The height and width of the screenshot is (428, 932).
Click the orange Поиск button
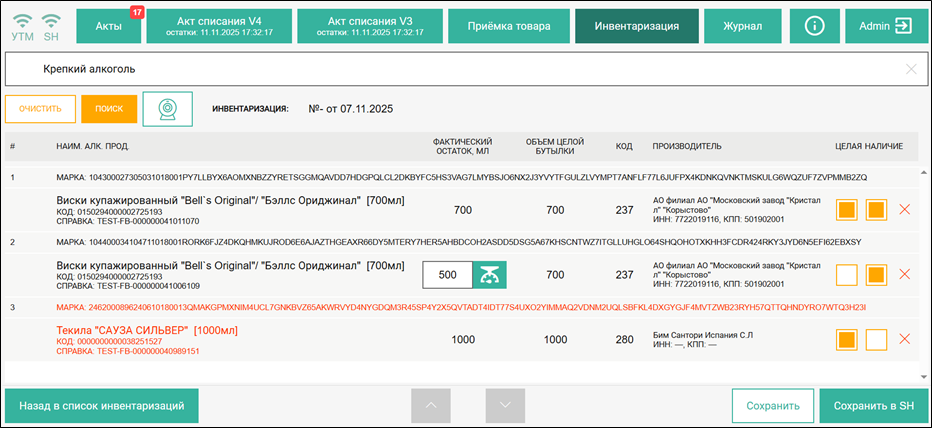[109, 108]
